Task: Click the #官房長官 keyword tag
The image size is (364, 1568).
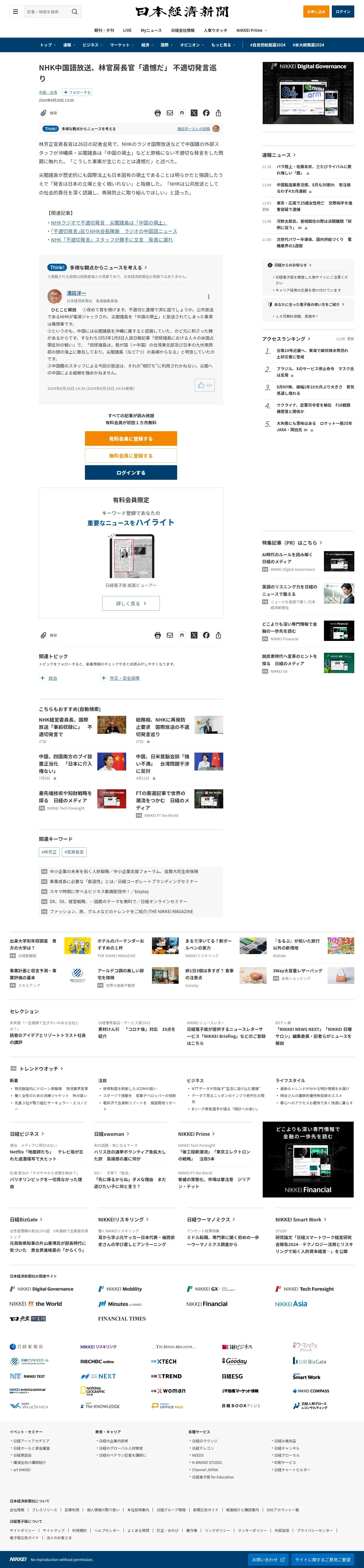Action: tap(74, 852)
